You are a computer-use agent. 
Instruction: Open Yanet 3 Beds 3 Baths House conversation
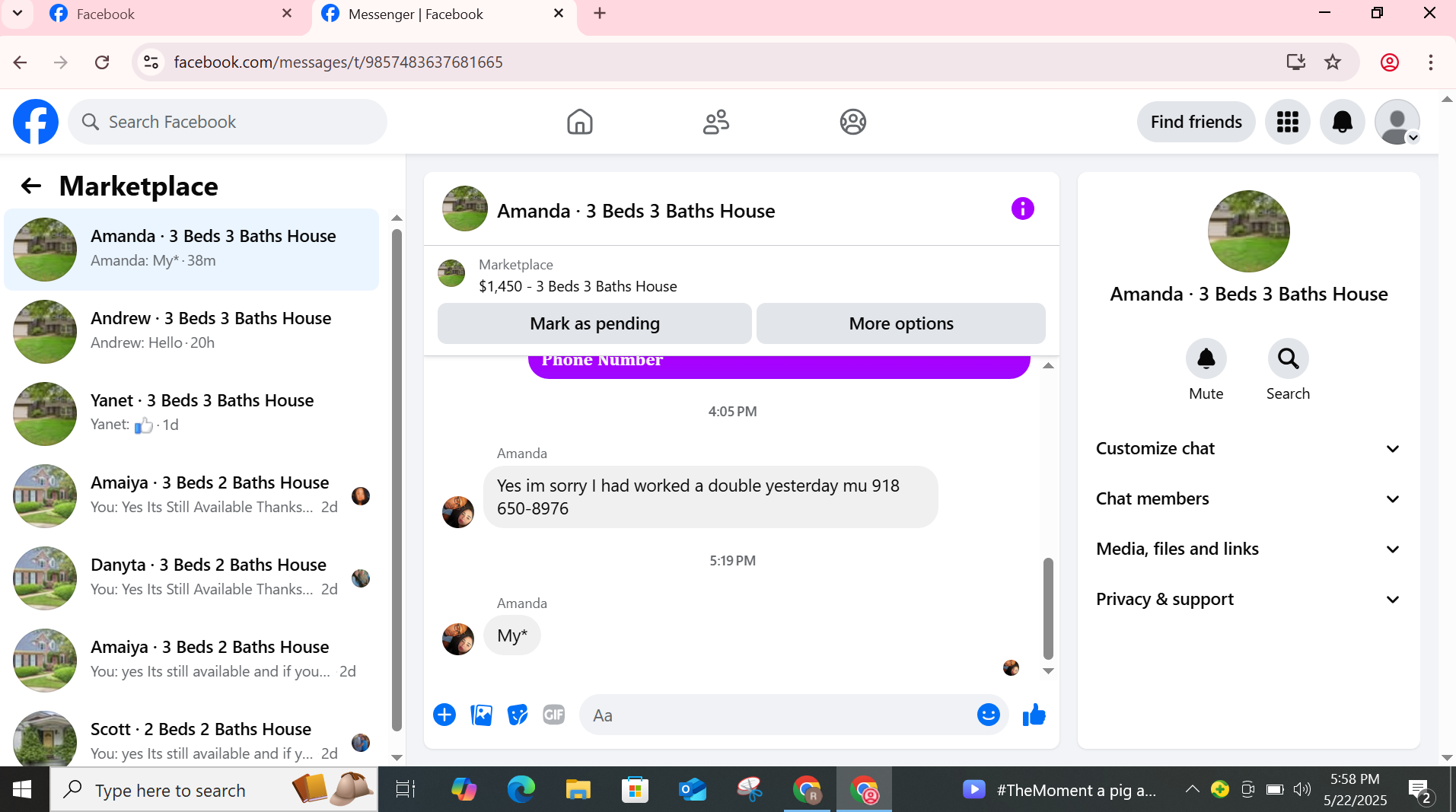point(192,413)
